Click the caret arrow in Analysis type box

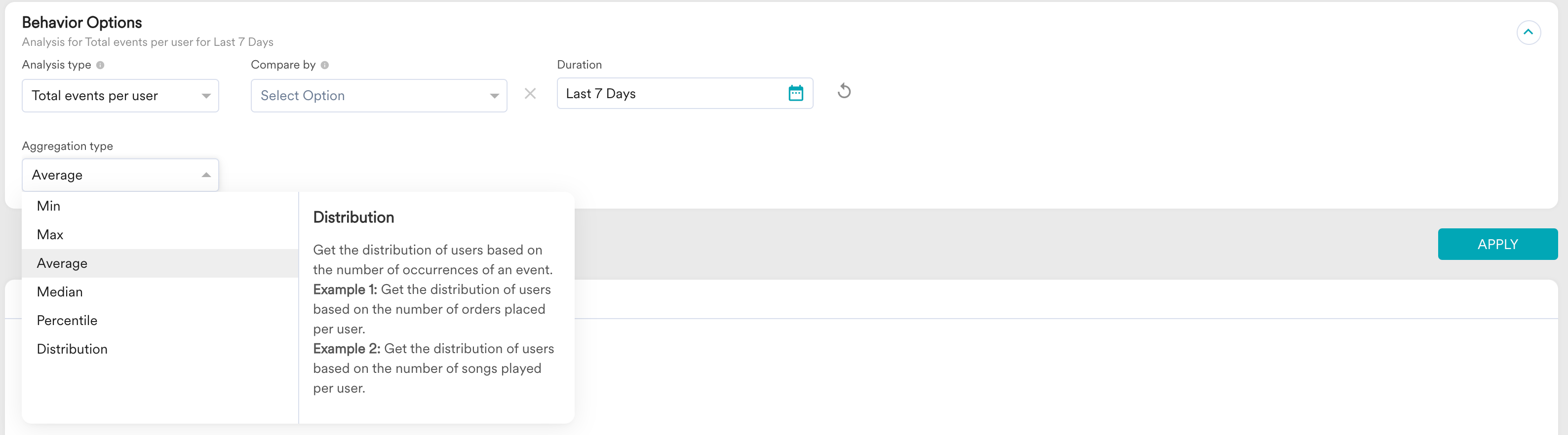coord(206,96)
